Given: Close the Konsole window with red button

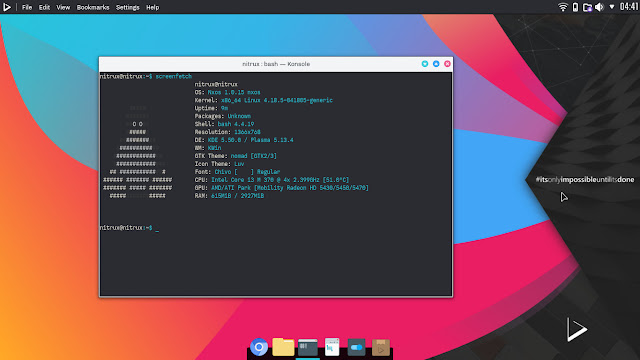Looking at the screenshot, I should pos(447,64).
